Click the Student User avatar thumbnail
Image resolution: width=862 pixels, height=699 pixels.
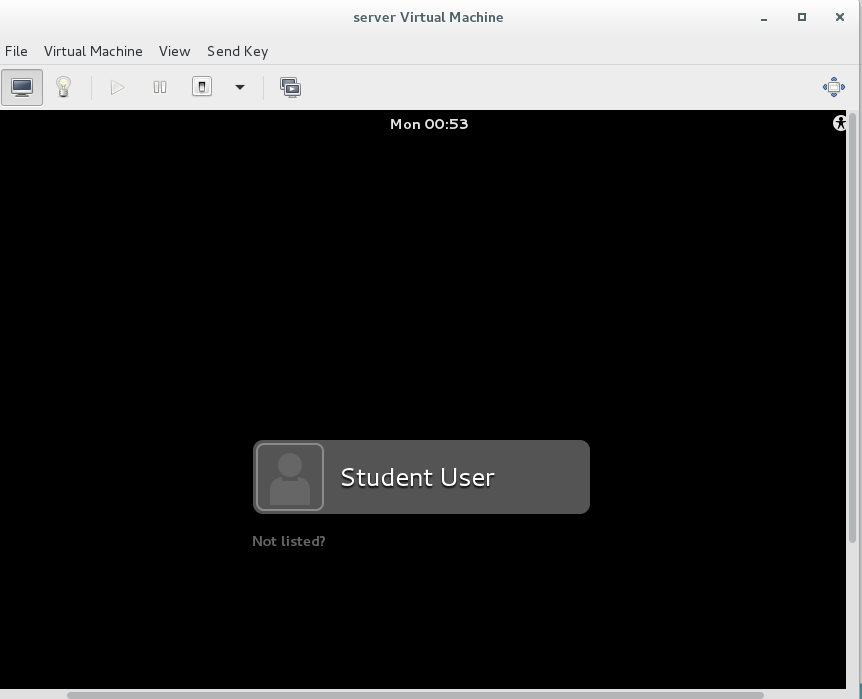pos(290,477)
